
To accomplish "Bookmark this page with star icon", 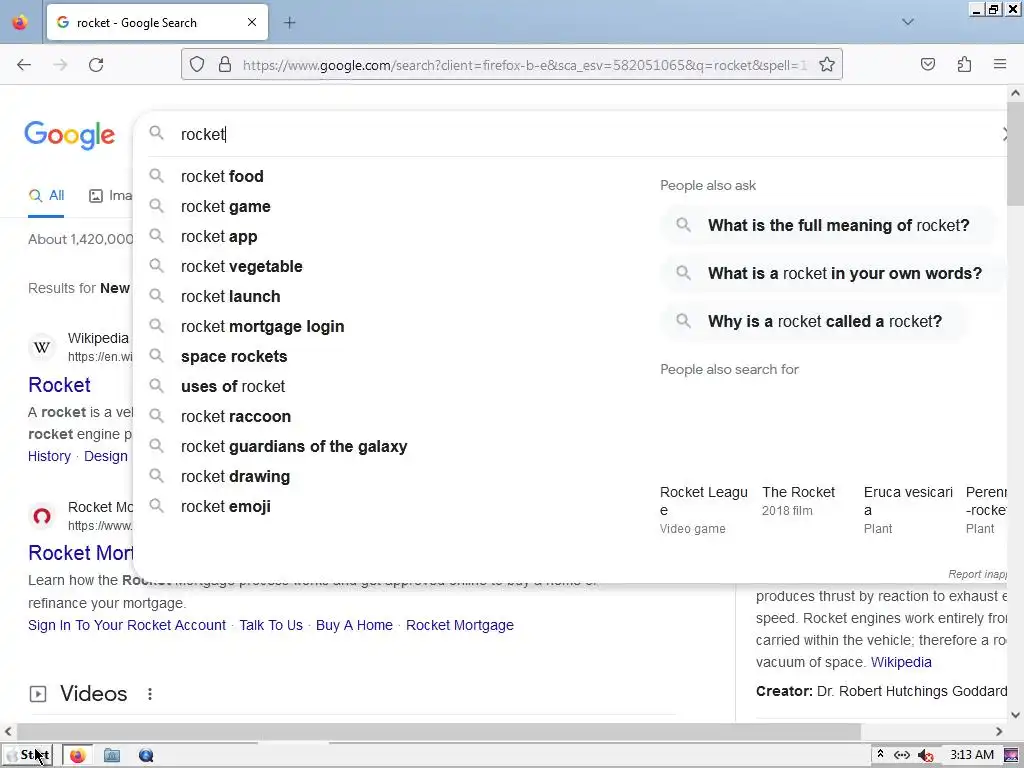I will tap(827, 65).
